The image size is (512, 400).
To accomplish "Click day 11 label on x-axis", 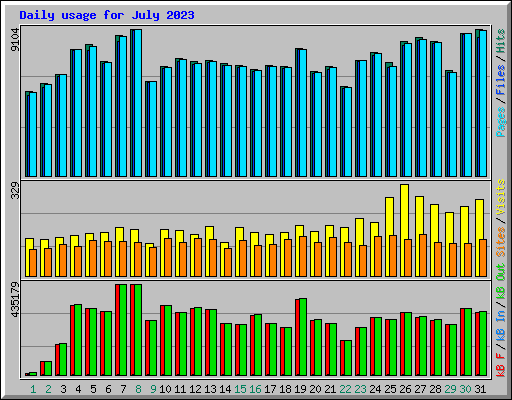I will (x=180, y=389).
